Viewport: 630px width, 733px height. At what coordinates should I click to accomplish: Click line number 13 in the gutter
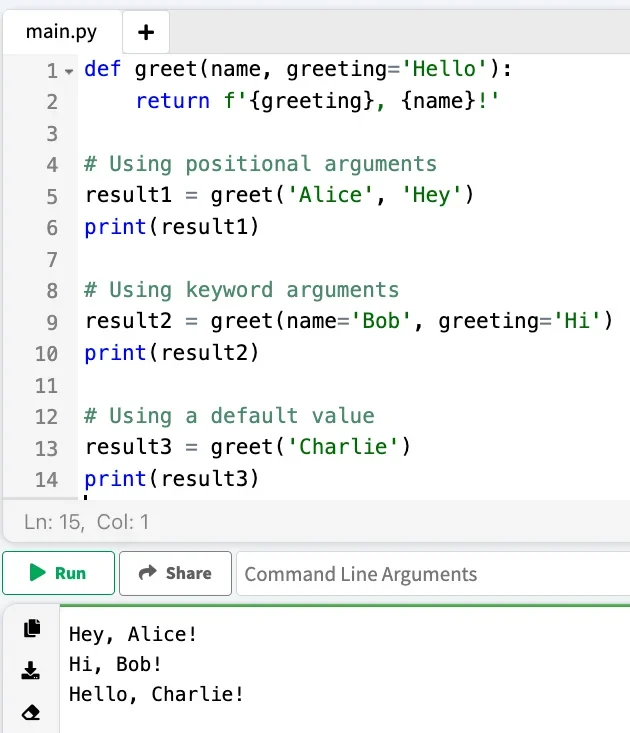46,448
